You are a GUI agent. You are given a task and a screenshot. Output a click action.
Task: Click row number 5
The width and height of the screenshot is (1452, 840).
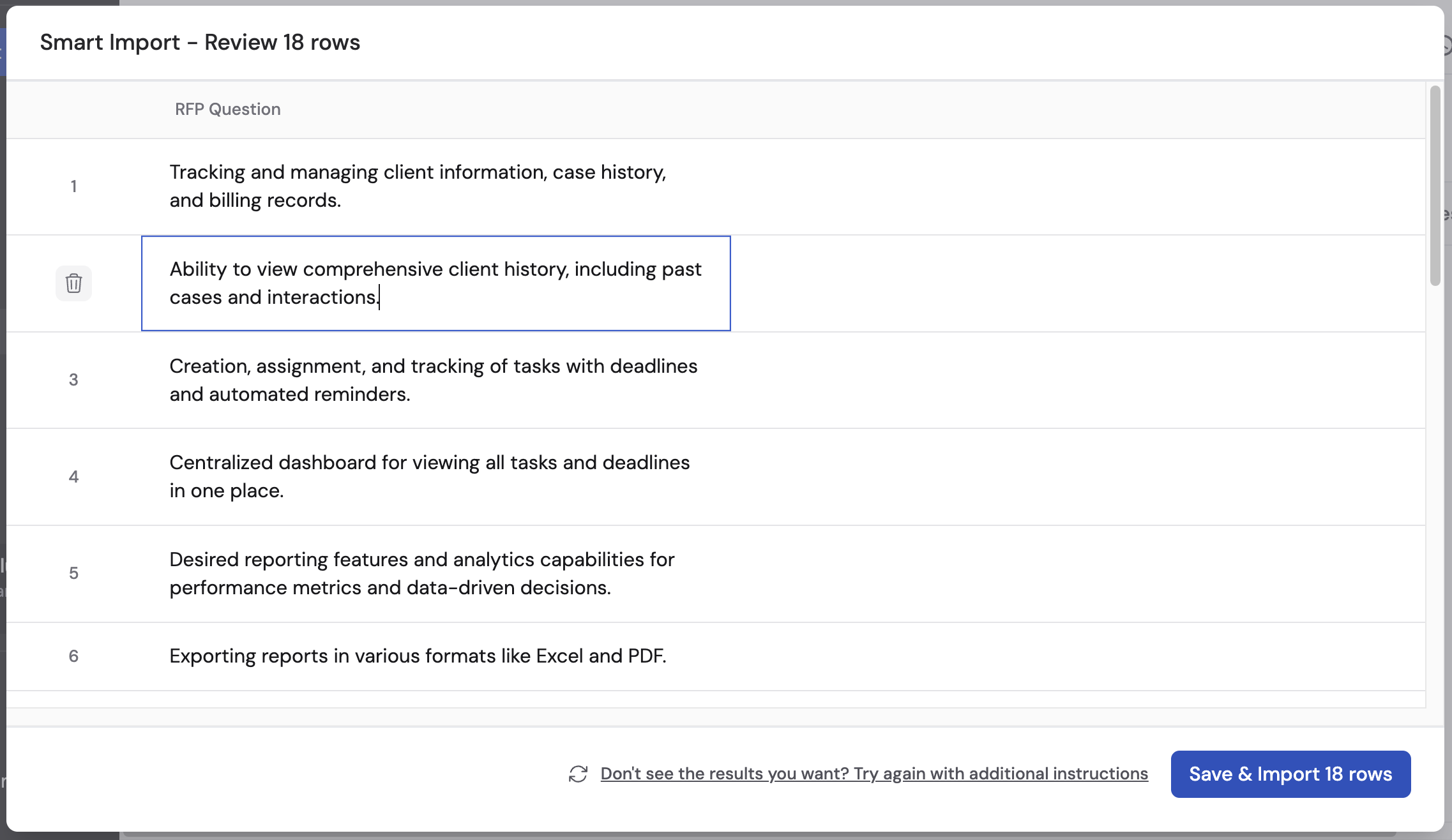point(73,573)
